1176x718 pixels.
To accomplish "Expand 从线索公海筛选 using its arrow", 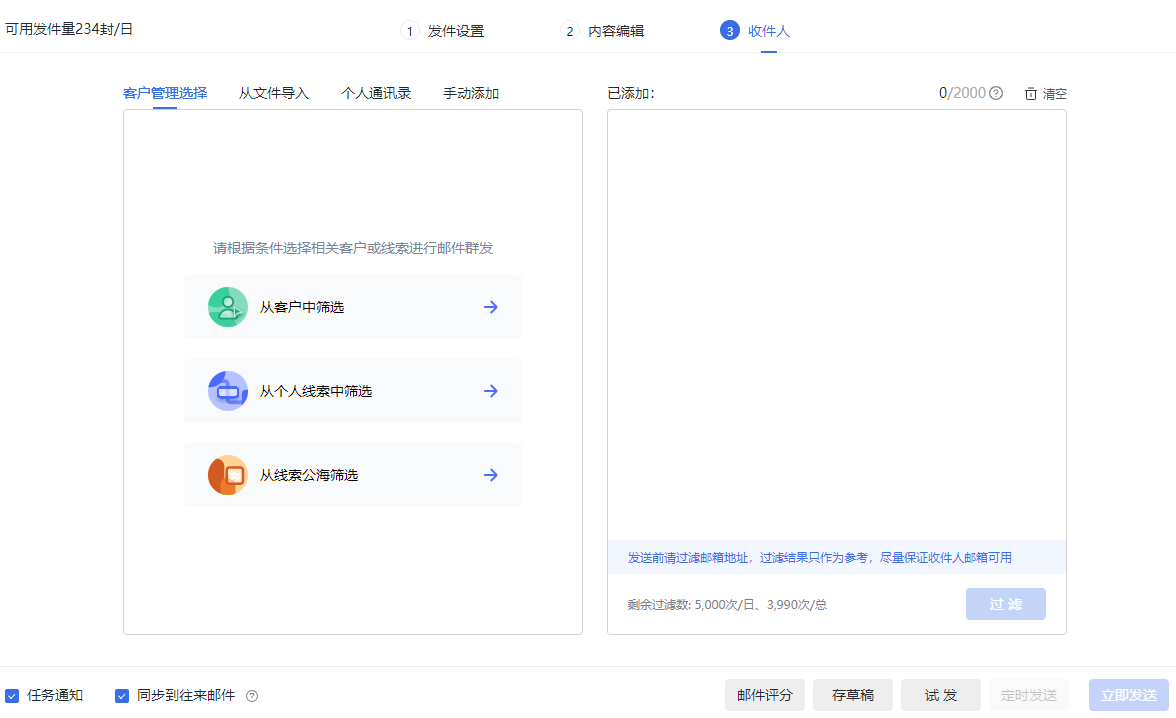I will pos(490,475).
